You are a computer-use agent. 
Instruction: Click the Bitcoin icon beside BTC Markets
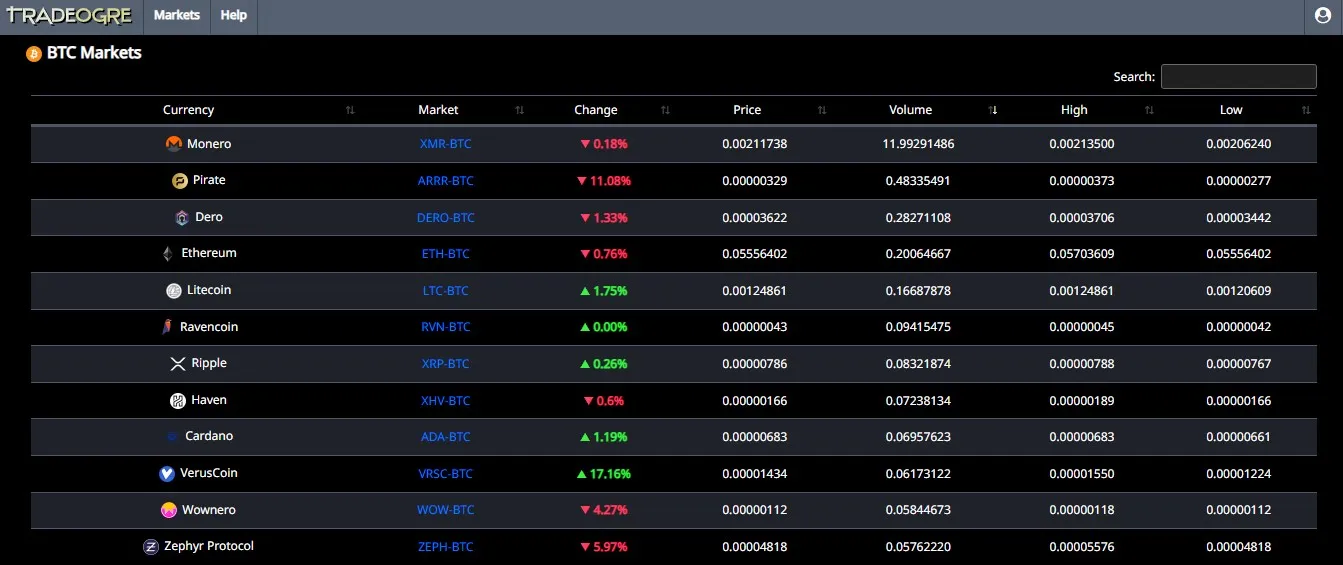coord(34,53)
